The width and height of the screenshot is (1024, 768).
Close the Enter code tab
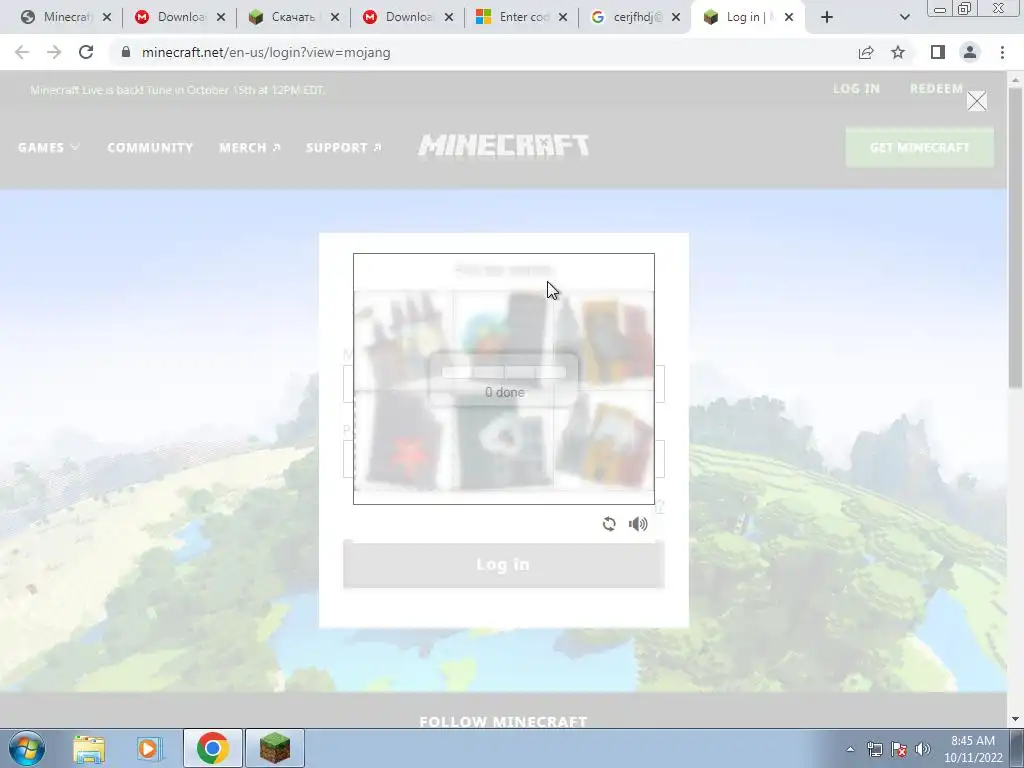(x=563, y=17)
